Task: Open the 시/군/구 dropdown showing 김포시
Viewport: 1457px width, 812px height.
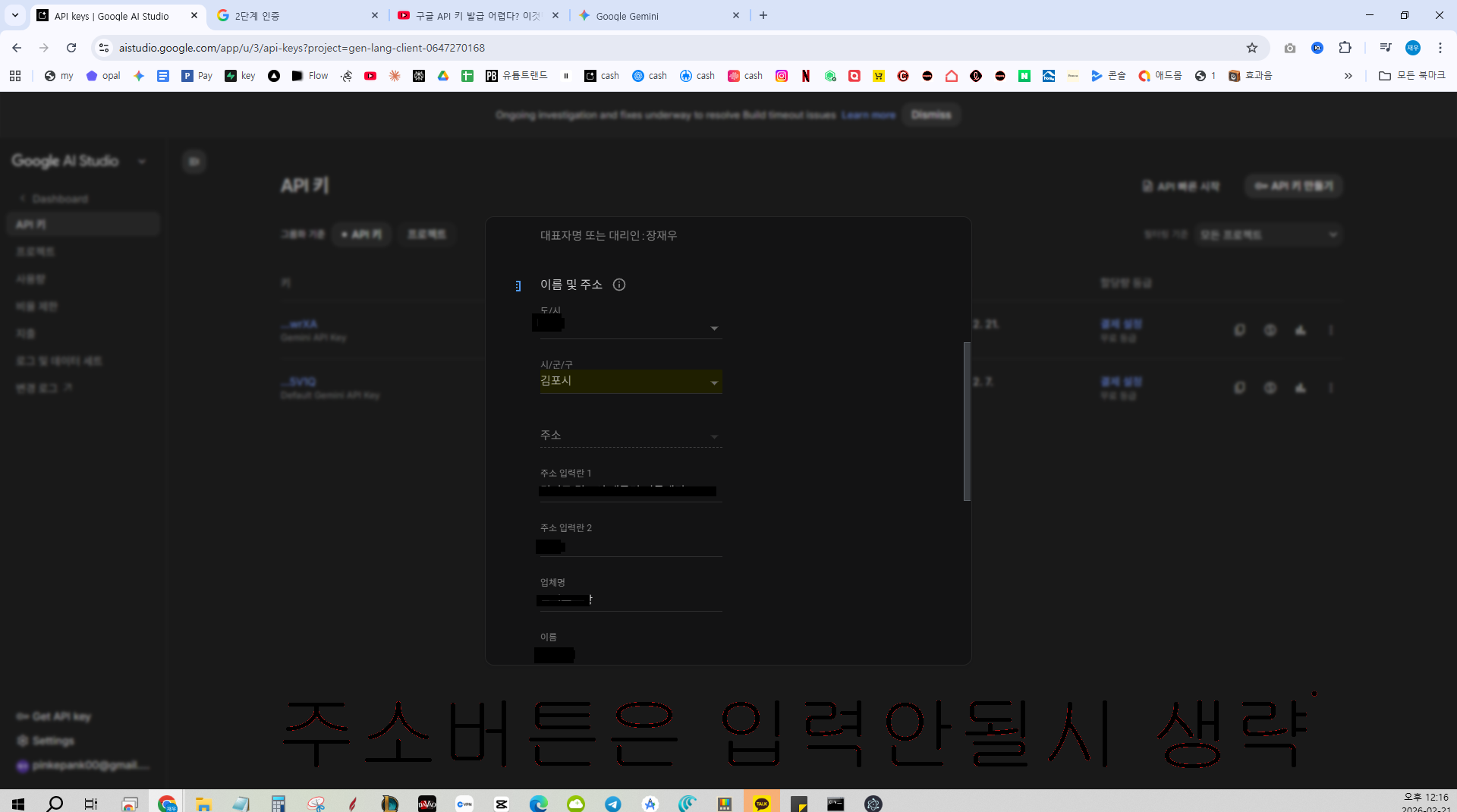Action: click(x=631, y=381)
